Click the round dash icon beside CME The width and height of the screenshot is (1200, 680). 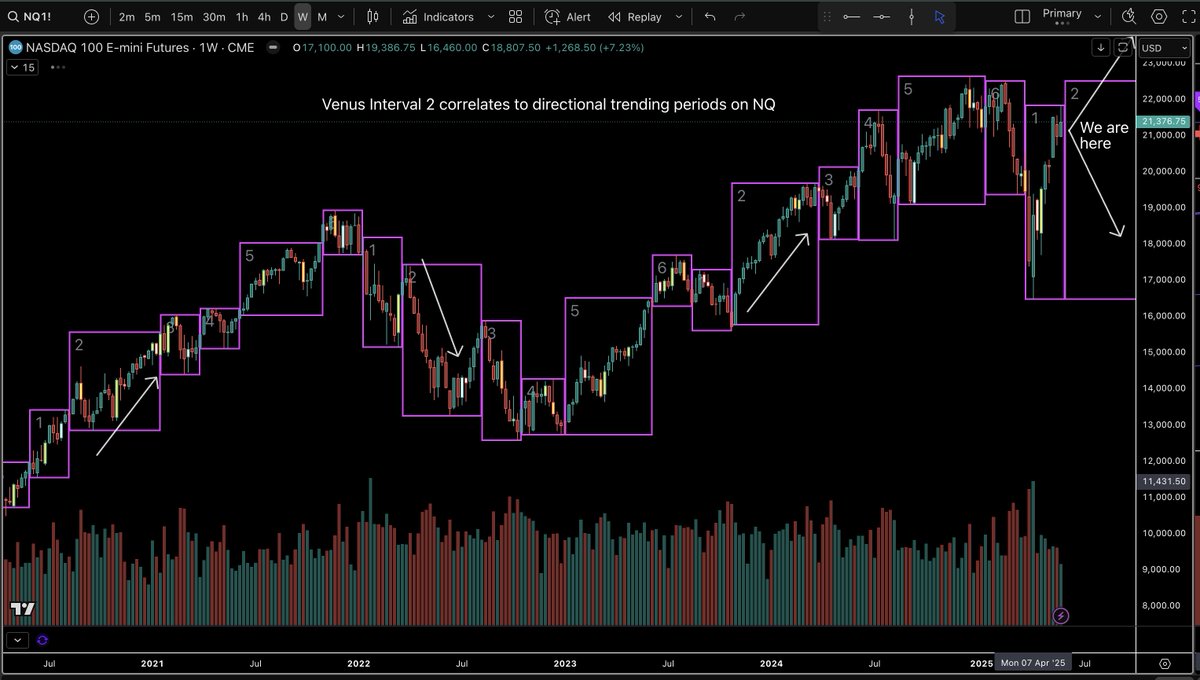point(271,47)
